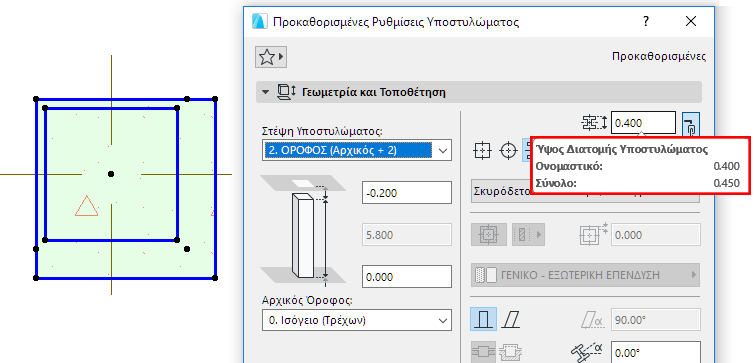755x363 pixels.
Task: Close the column settings dialog
Action: coord(691,22)
